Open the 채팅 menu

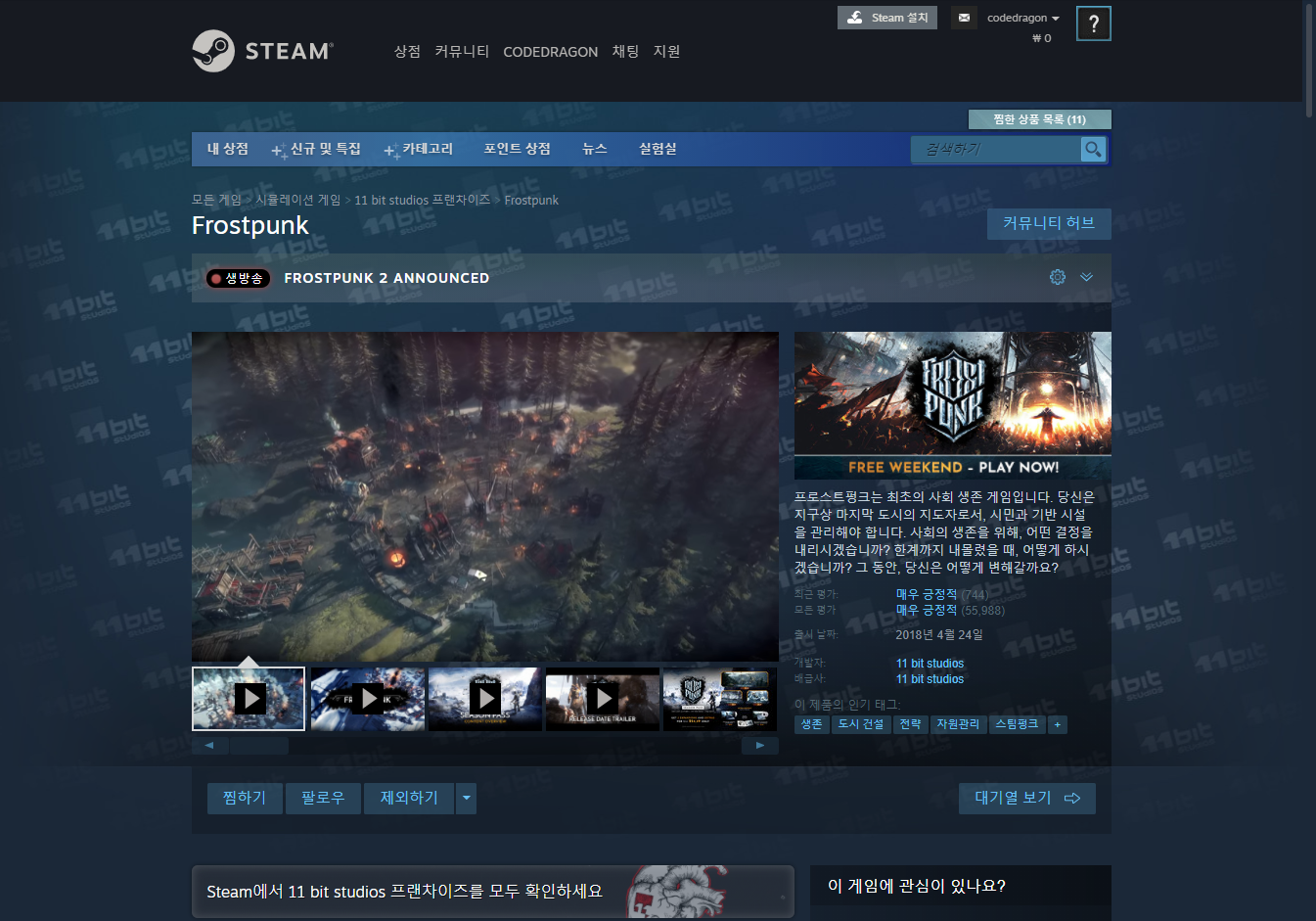[625, 51]
